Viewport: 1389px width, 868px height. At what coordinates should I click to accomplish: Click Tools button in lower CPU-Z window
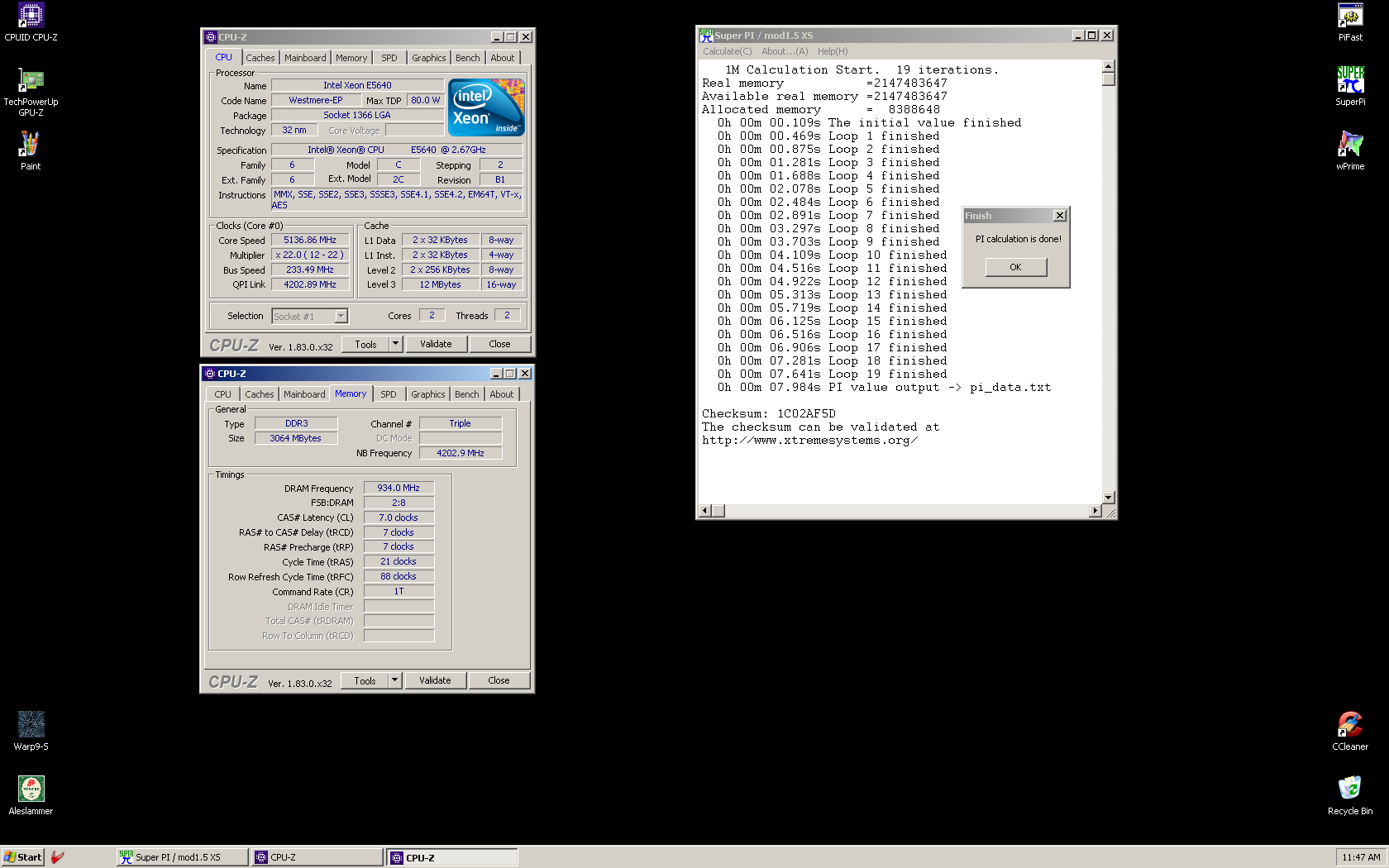click(365, 680)
